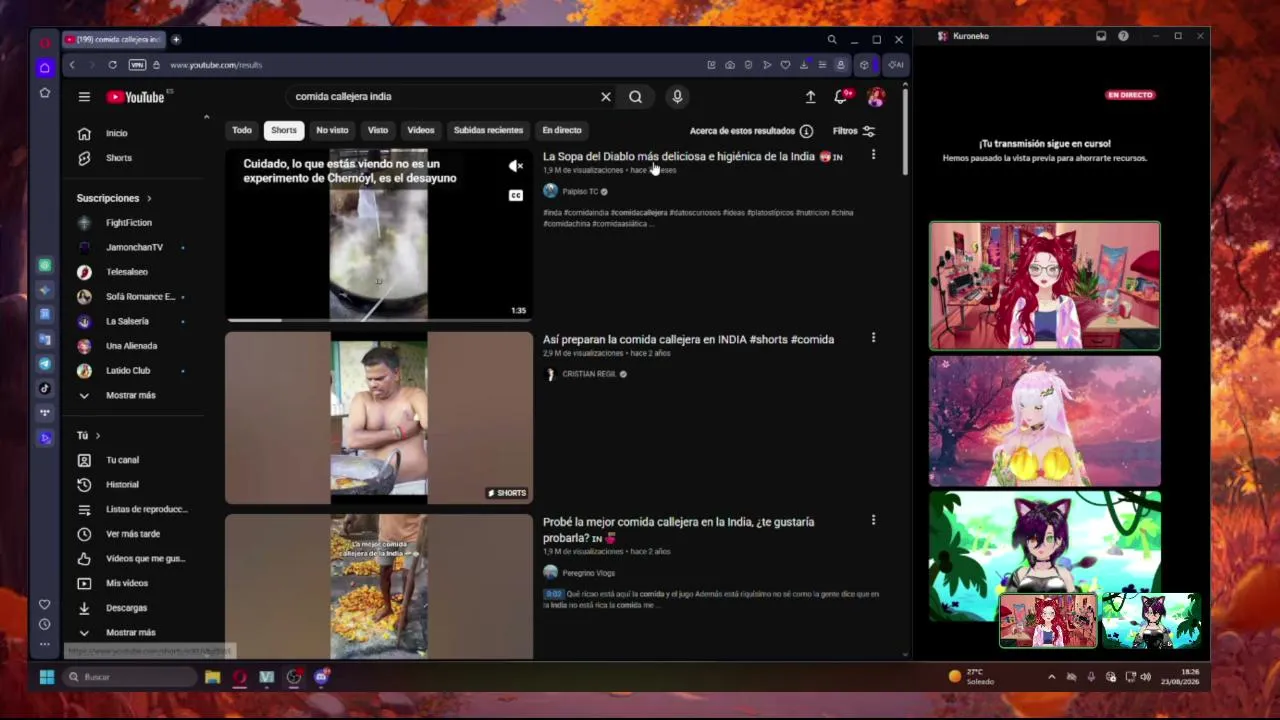Reload the page in the browser
Screen dimensions: 1280x720
[112, 65]
